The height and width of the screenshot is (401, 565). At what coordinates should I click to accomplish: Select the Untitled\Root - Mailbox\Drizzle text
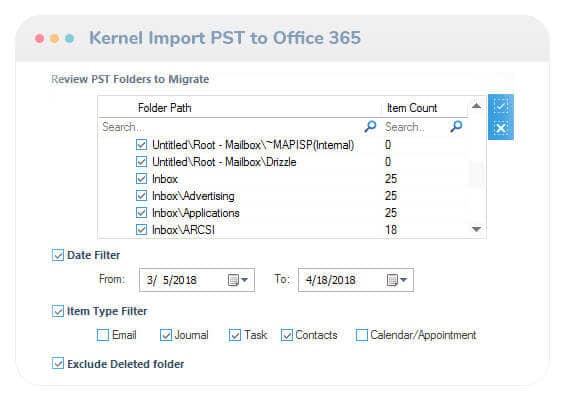[224, 162]
